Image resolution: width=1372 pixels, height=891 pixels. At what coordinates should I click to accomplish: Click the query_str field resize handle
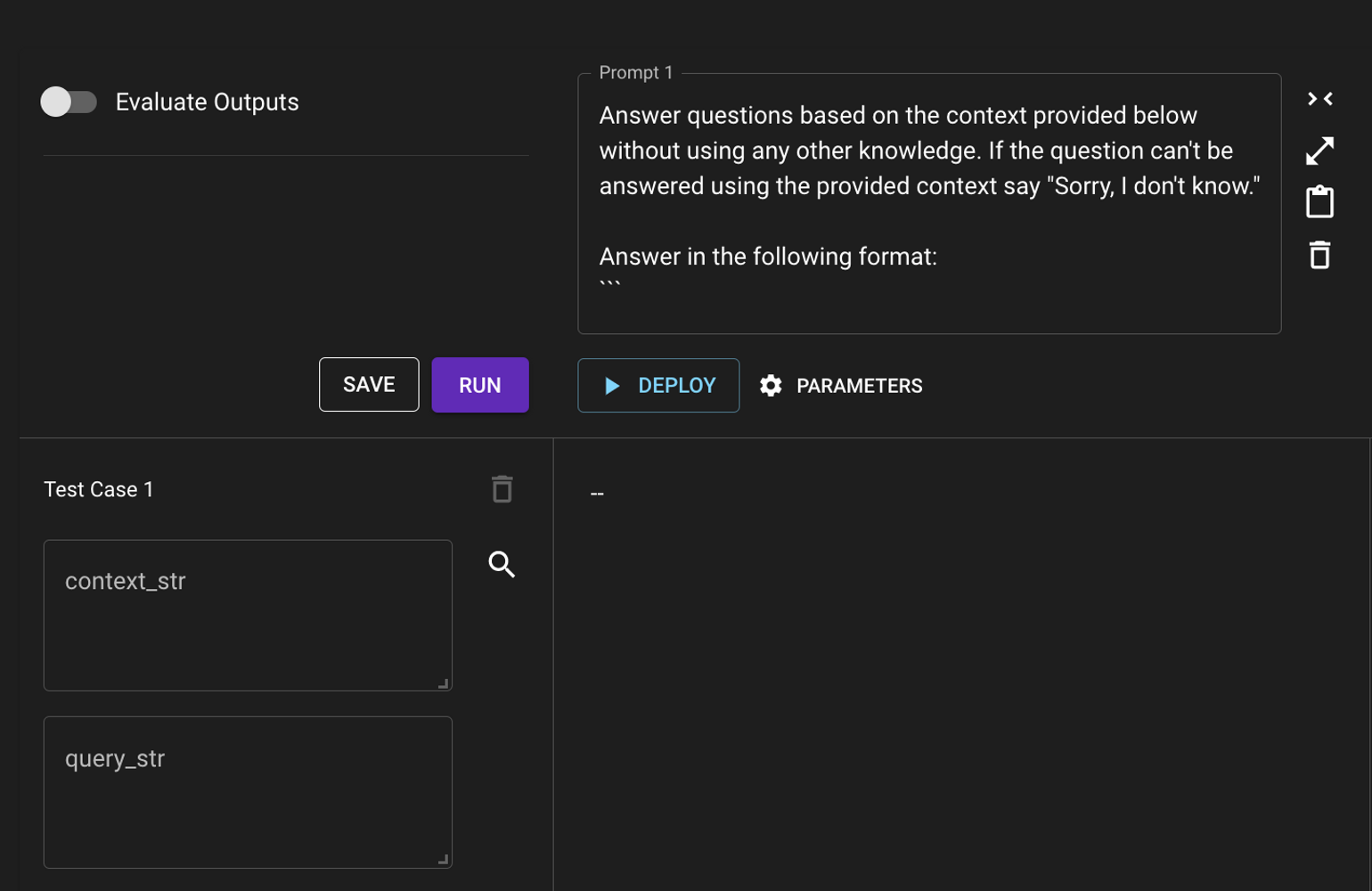pyautogui.click(x=443, y=860)
